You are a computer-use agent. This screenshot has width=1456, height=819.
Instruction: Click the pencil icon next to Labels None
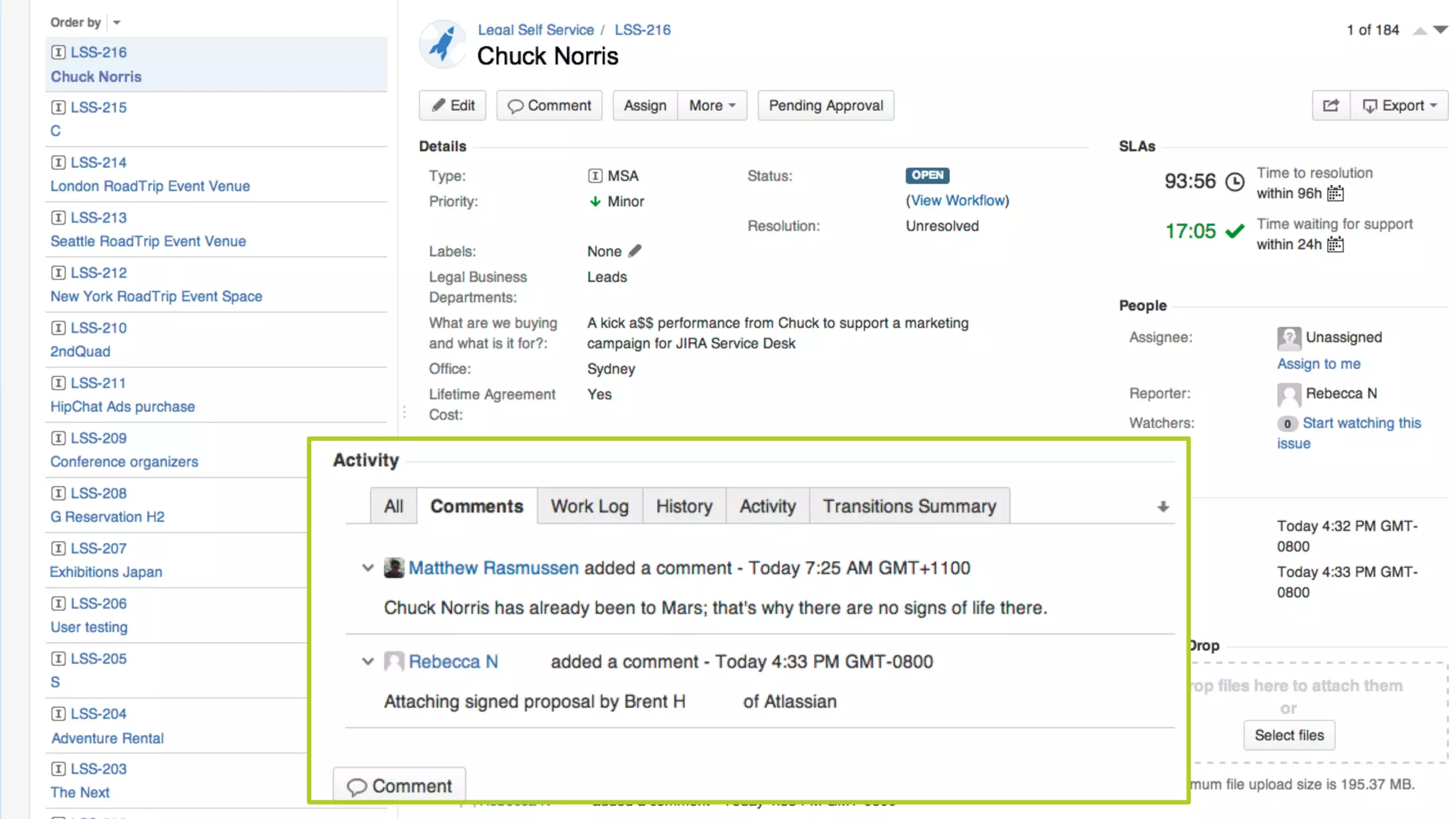tap(635, 251)
